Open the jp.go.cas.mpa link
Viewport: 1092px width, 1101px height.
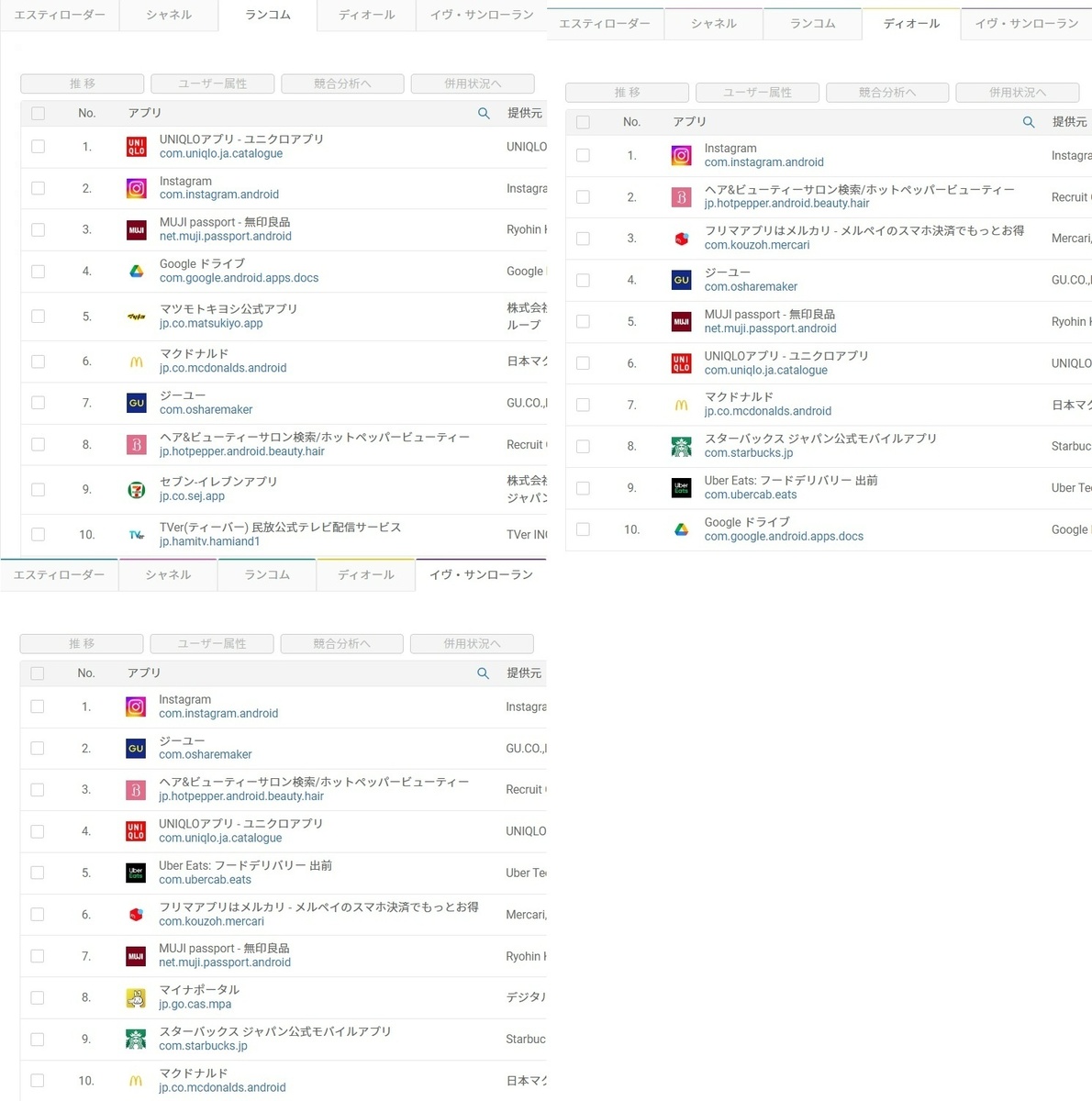click(x=195, y=1005)
